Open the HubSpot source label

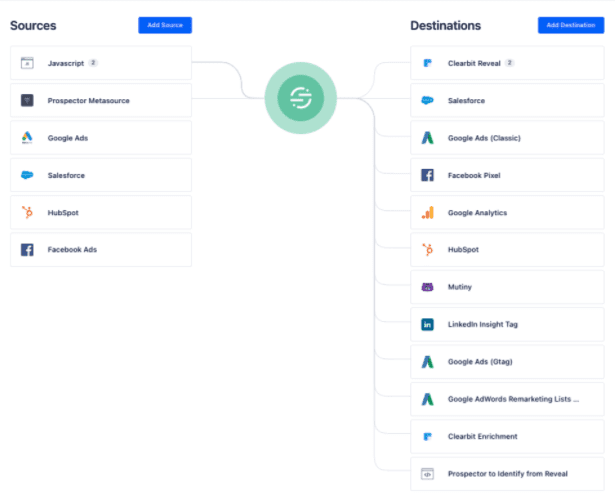pos(63,213)
